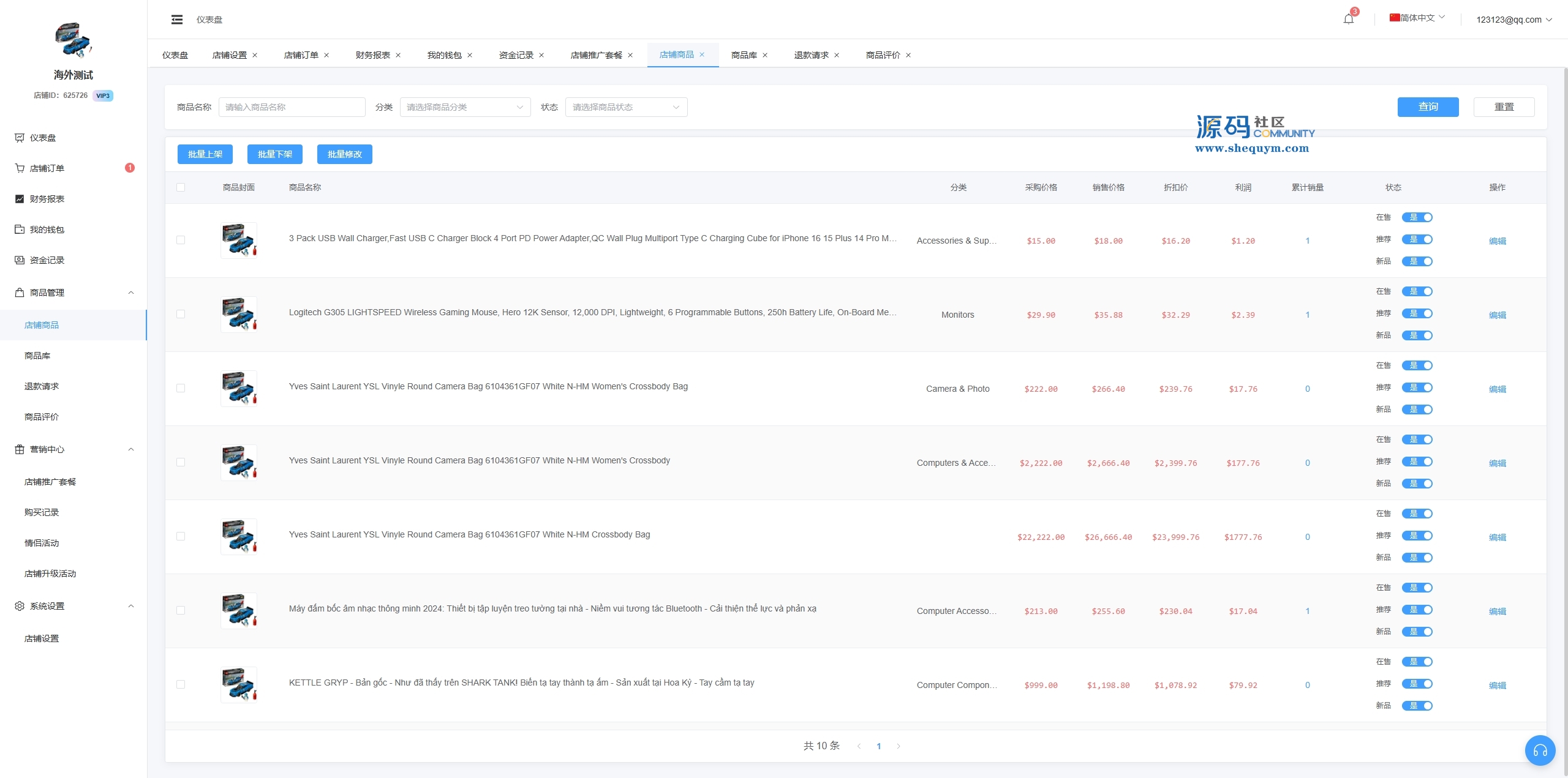Open the store orders cart icon
The height and width of the screenshot is (778, 1568).
20,168
